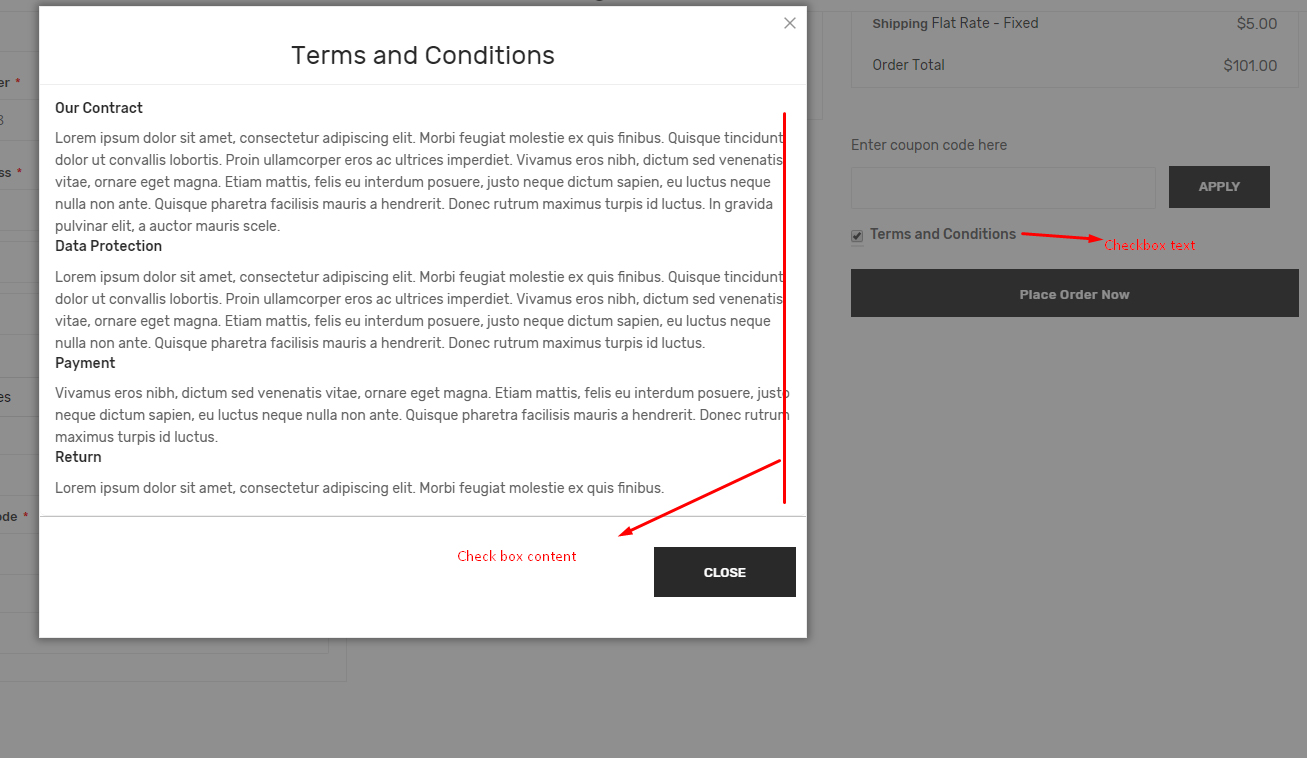Open the Terms and Conditions label link
This screenshot has height=758, width=1307.
click(x=943, y=234)
